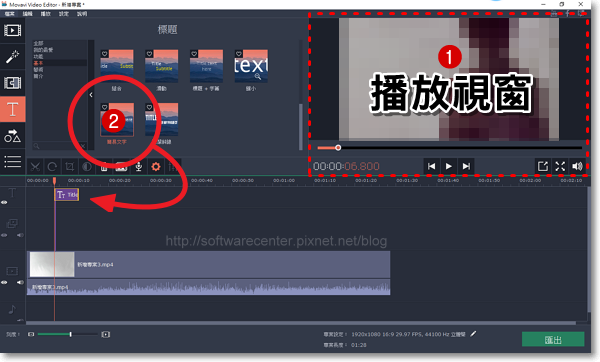This screenshot has width=600, height=362.
Task: Select the highlighted 基本 category
Action: tap(38, 63)
